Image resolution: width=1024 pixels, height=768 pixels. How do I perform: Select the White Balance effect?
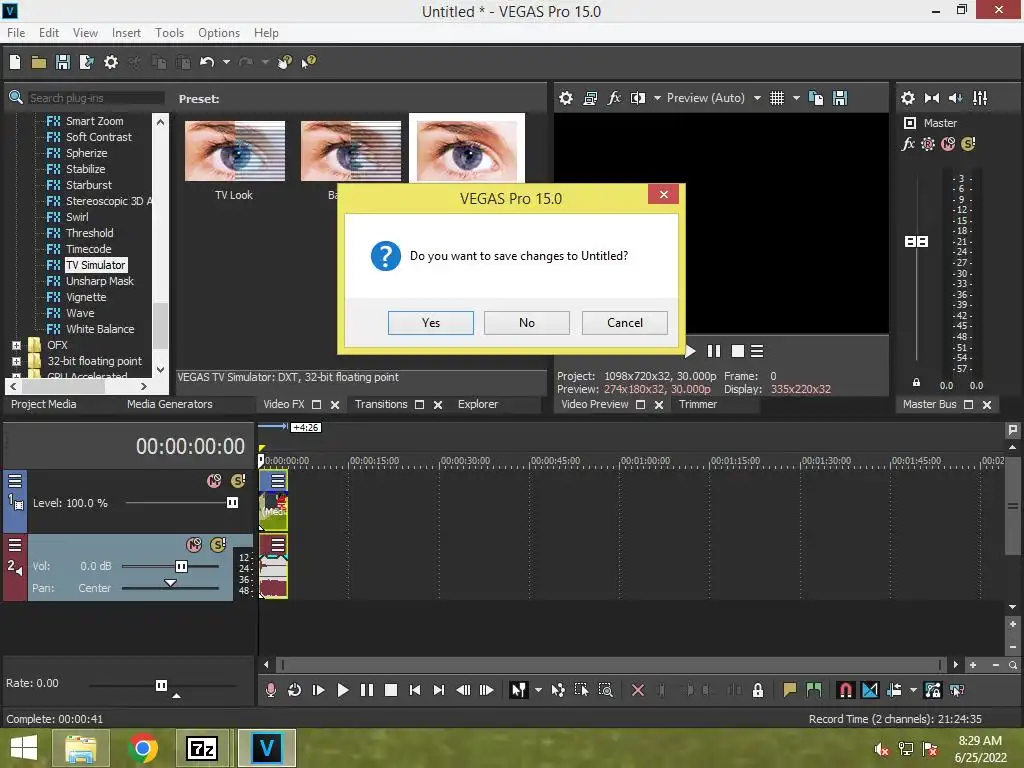coord(100,329)
